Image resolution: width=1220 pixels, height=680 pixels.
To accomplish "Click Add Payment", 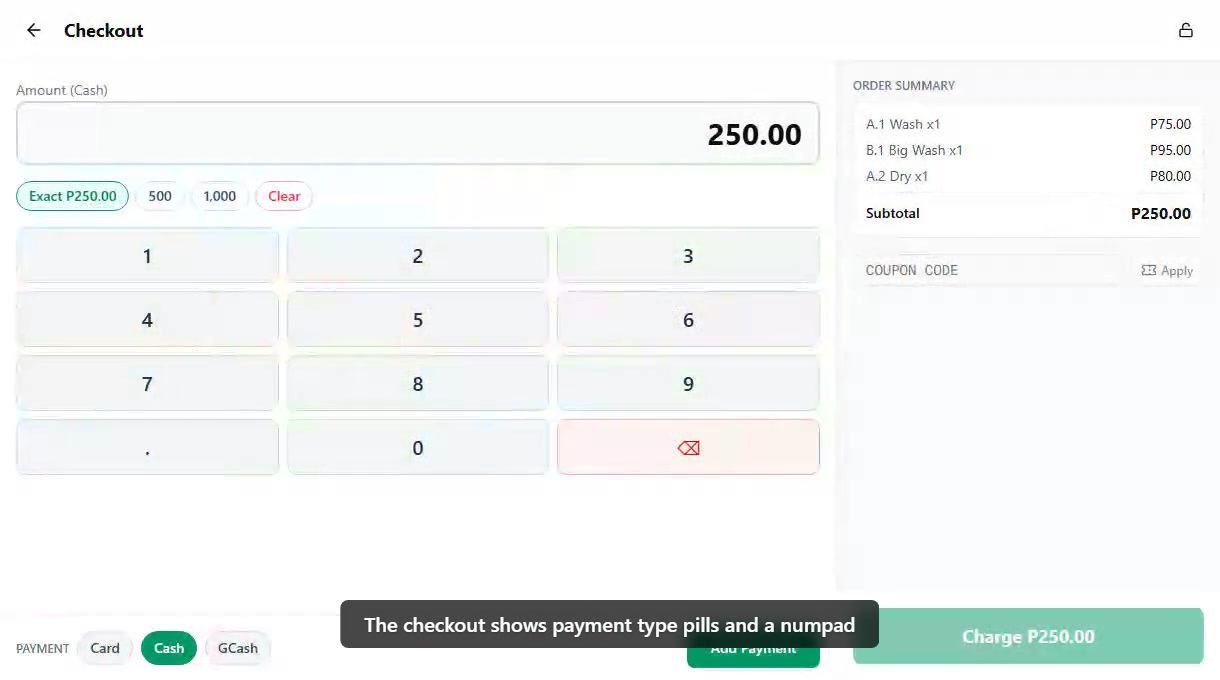I will pos(753,648).
